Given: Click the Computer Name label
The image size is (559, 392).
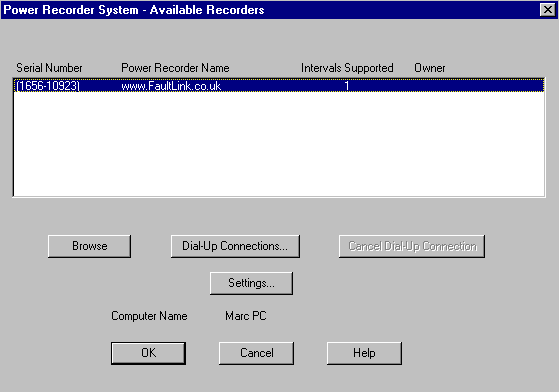Looking at the screenshot, I should 149,316.
